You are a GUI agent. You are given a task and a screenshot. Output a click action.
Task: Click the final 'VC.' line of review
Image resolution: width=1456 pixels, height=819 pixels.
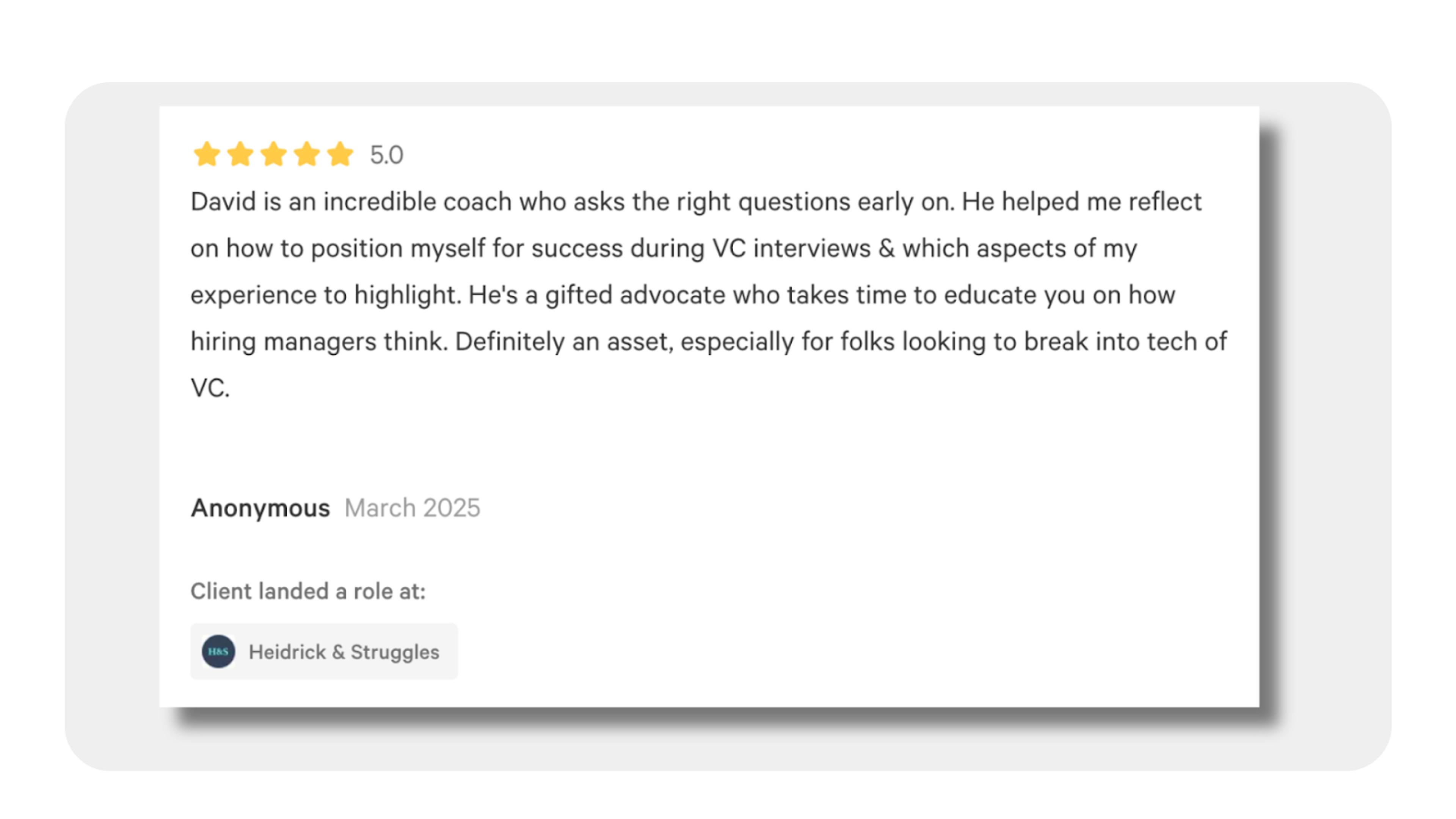click(x=210, y=388)
